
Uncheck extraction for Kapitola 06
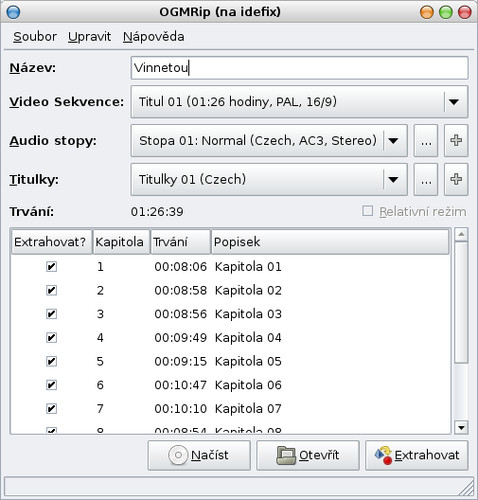tap(51, 385)
